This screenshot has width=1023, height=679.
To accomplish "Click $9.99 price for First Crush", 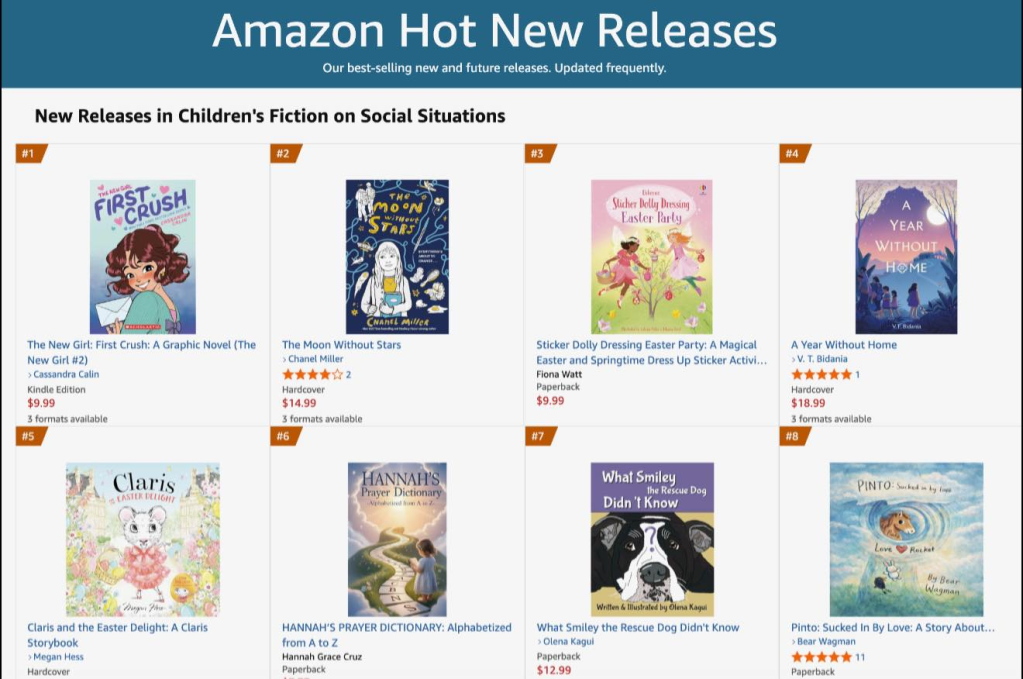I will click(41, 403).
